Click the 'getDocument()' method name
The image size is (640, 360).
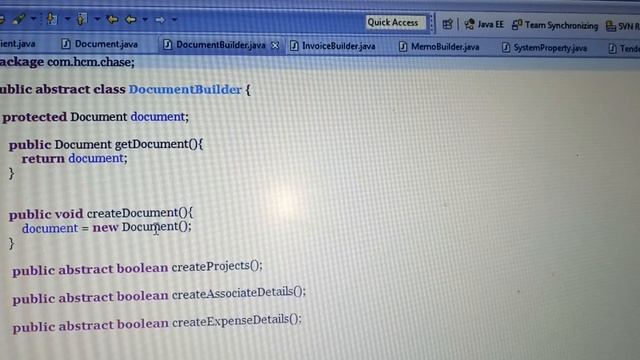click(x=156, y=144)
